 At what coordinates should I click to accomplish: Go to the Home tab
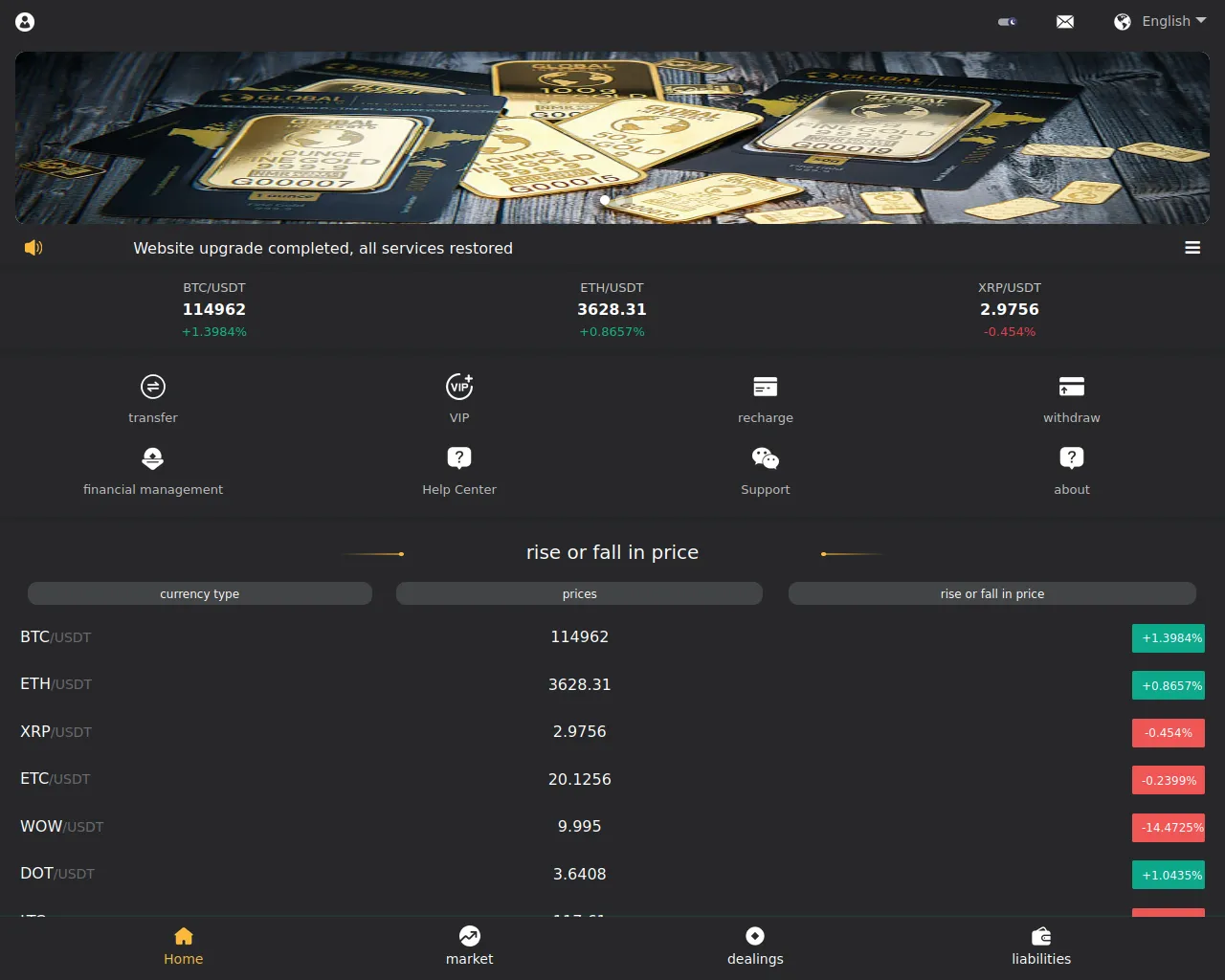point(184,947)
